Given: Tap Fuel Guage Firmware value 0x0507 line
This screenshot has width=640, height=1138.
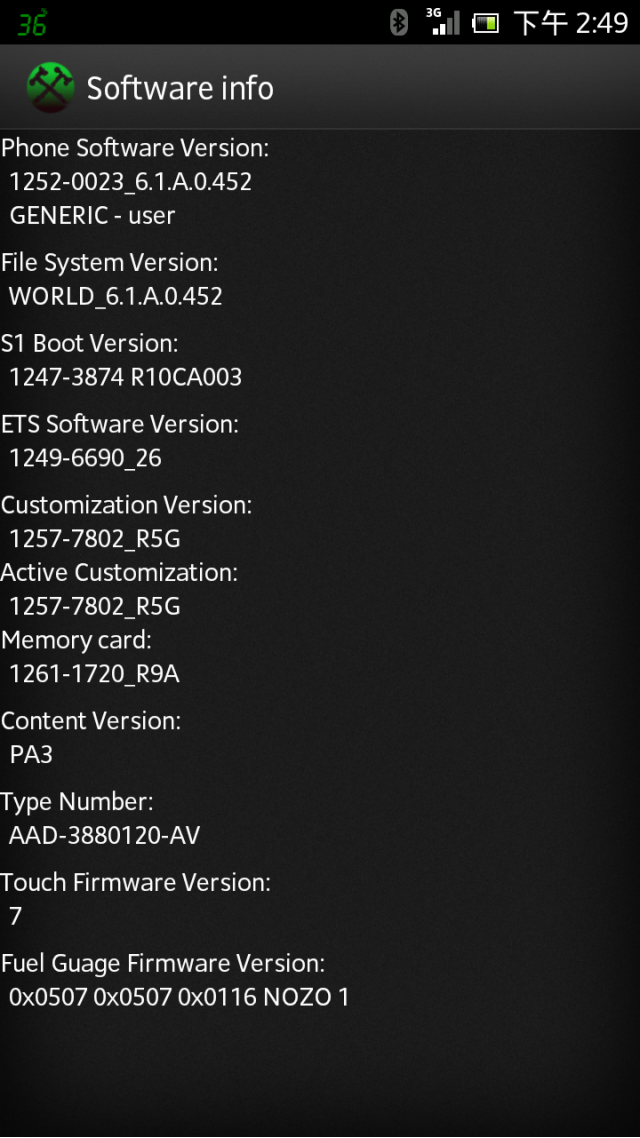Looking at the screenshot, I should coord(179,998).
